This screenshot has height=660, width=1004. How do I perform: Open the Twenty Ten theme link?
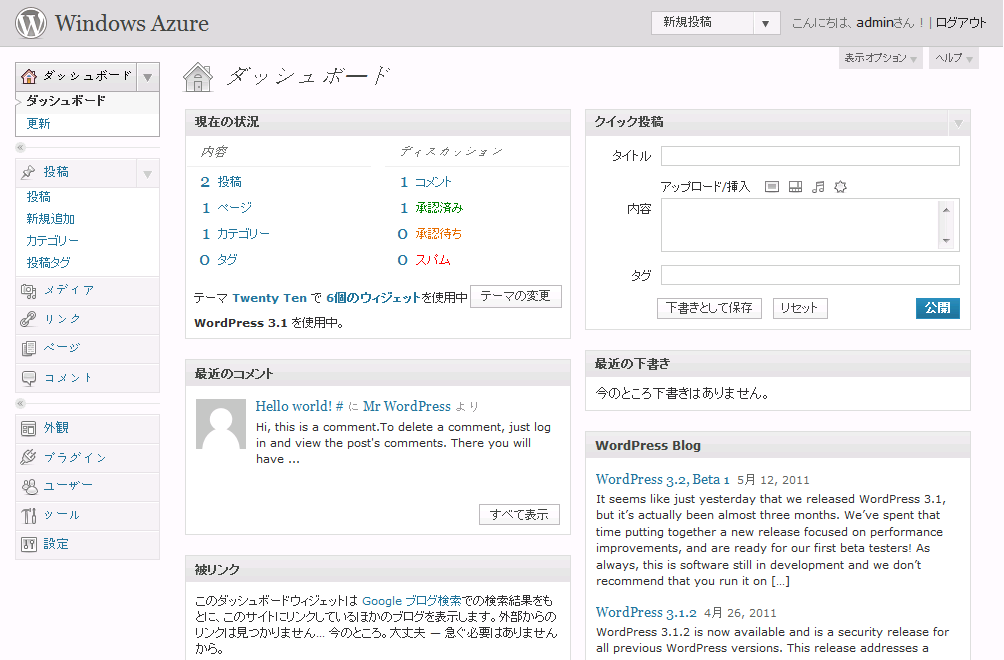[x=270, y=298]
